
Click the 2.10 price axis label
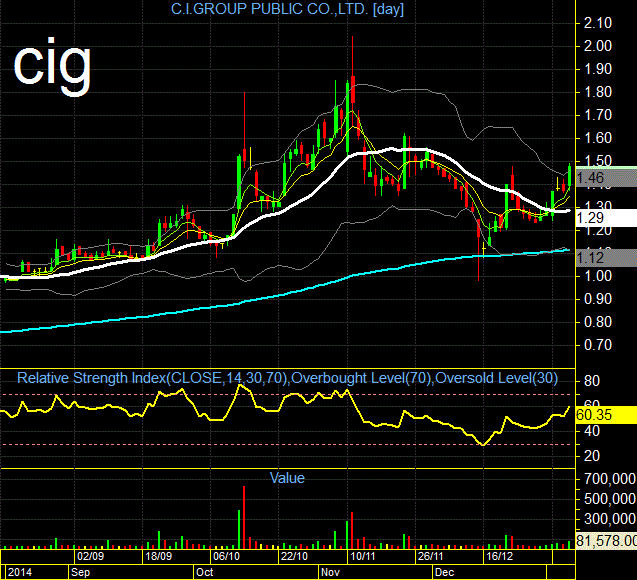(598, 23)
